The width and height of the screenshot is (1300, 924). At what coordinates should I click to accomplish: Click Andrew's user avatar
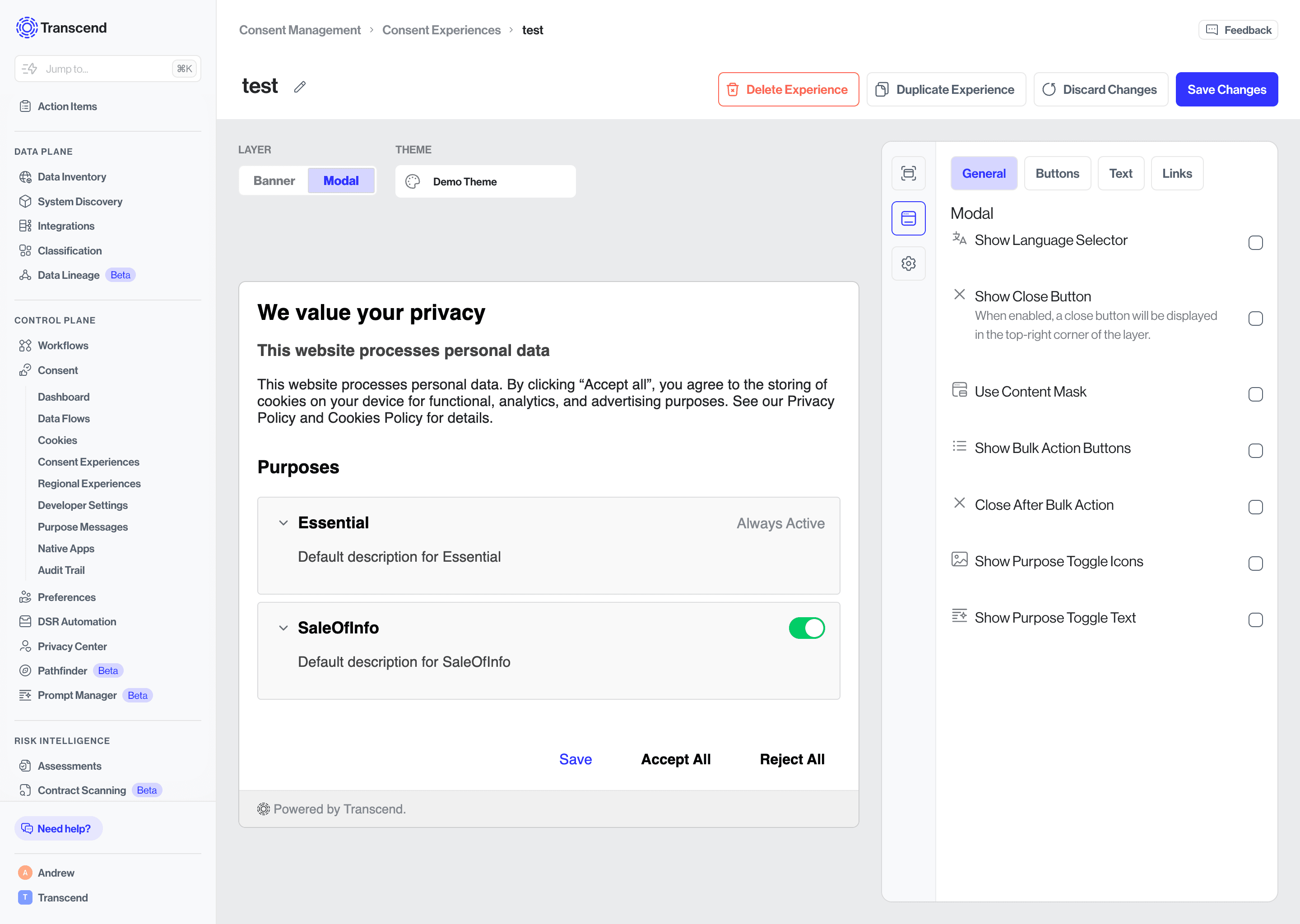[25, 872]
